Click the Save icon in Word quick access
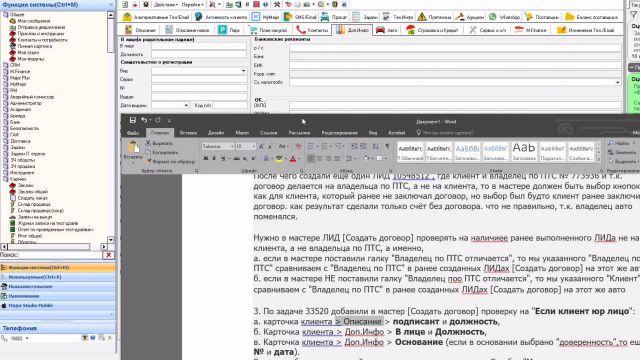640x360 pixels. 133,120
